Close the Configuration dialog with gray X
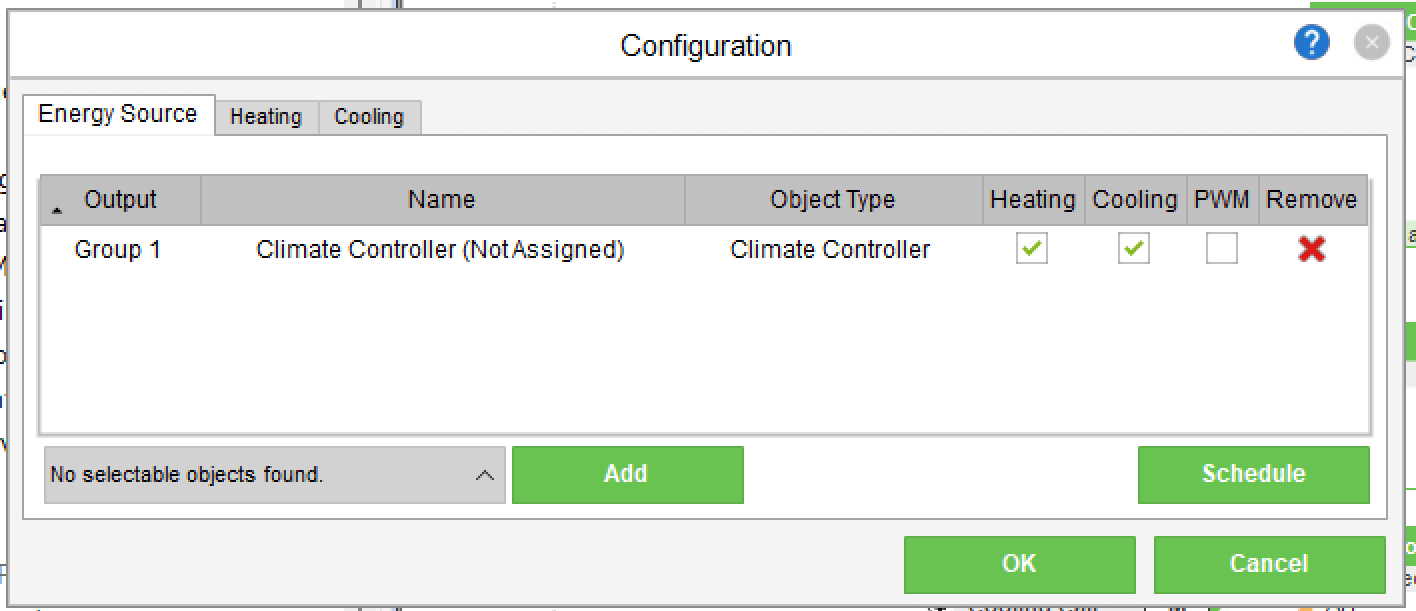The width and height of the screenshot is (1416, 611). (1372, 43)
